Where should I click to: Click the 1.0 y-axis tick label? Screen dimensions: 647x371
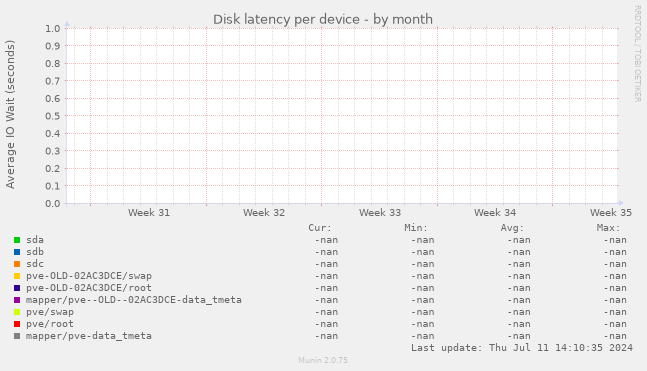click(x=53, y=28)
